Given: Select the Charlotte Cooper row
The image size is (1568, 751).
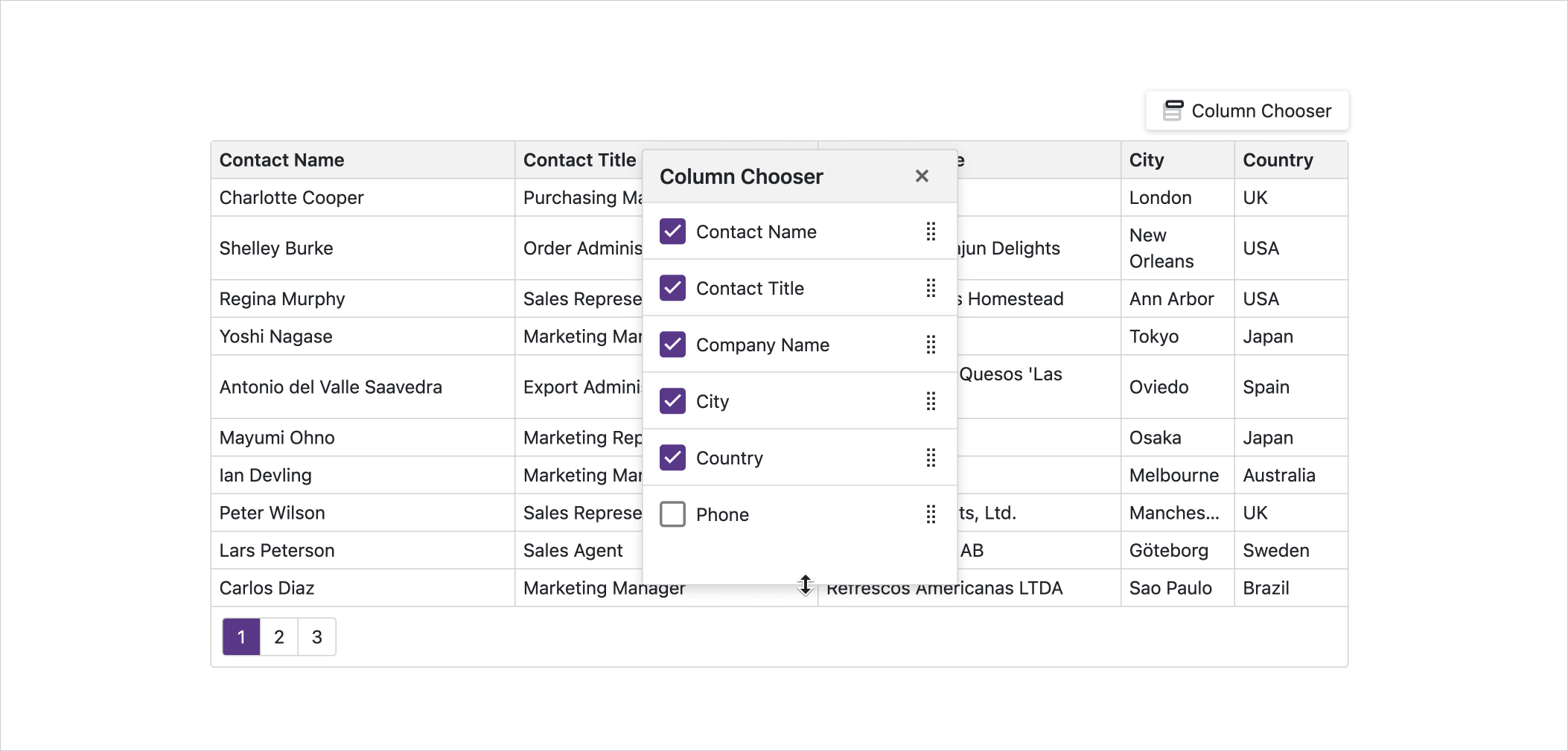Looking at the screenshot, I should click(x=291, y=197).
